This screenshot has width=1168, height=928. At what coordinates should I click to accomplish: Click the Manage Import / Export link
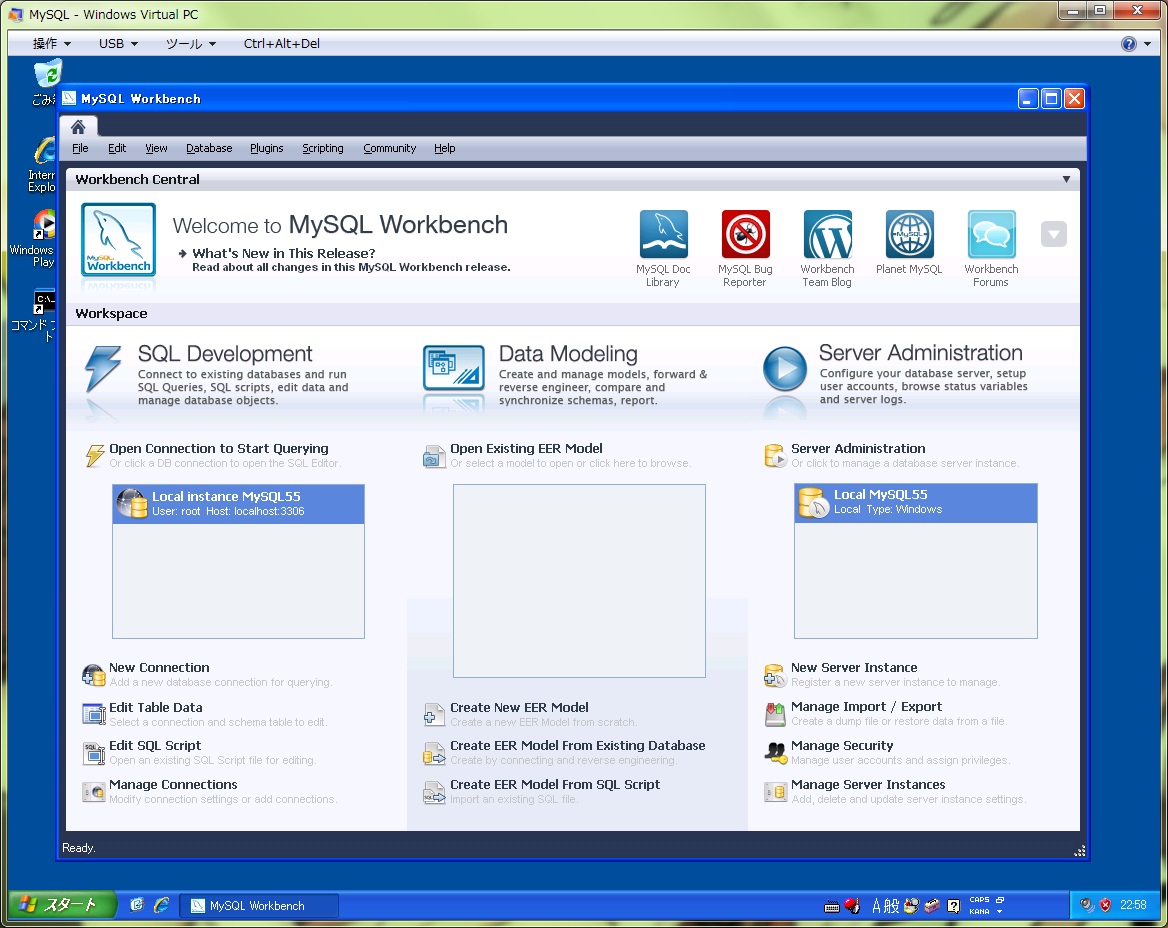(866, 707)
